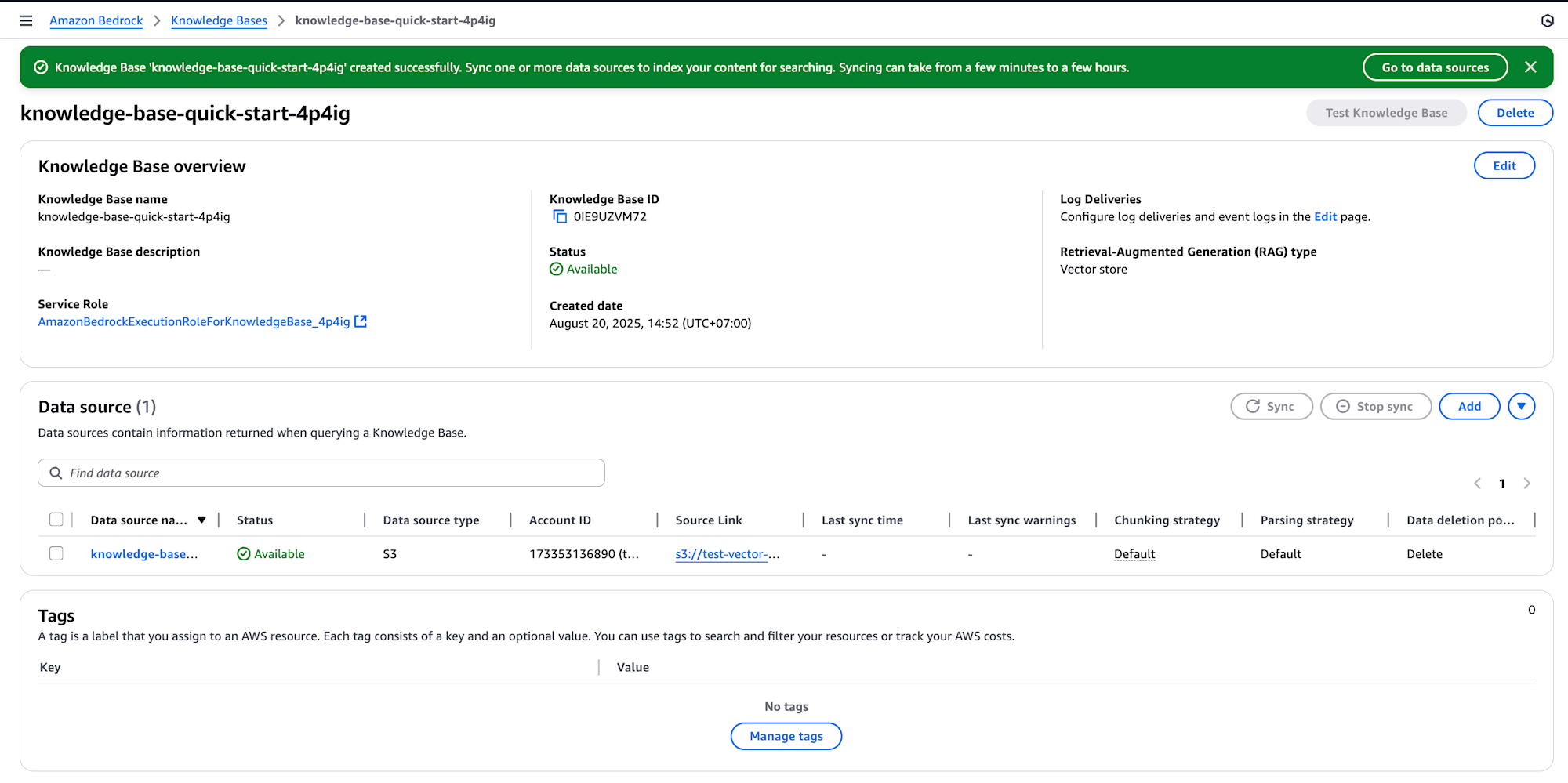Click the Value column header in Tags

[633, 668]
